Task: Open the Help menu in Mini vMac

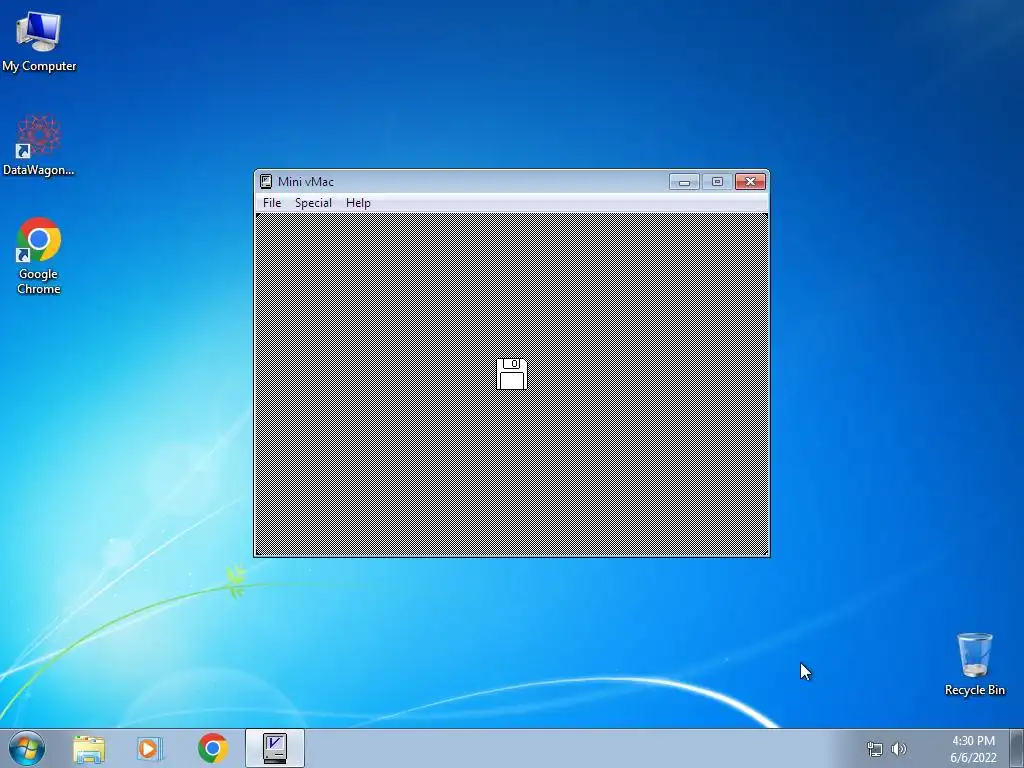Action: [358, 202]
